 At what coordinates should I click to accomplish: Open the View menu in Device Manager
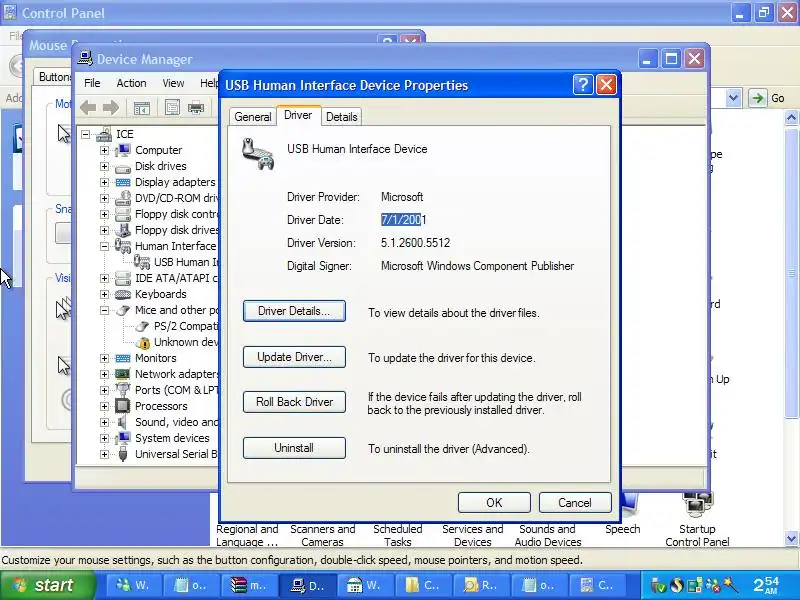coord(173,83)
